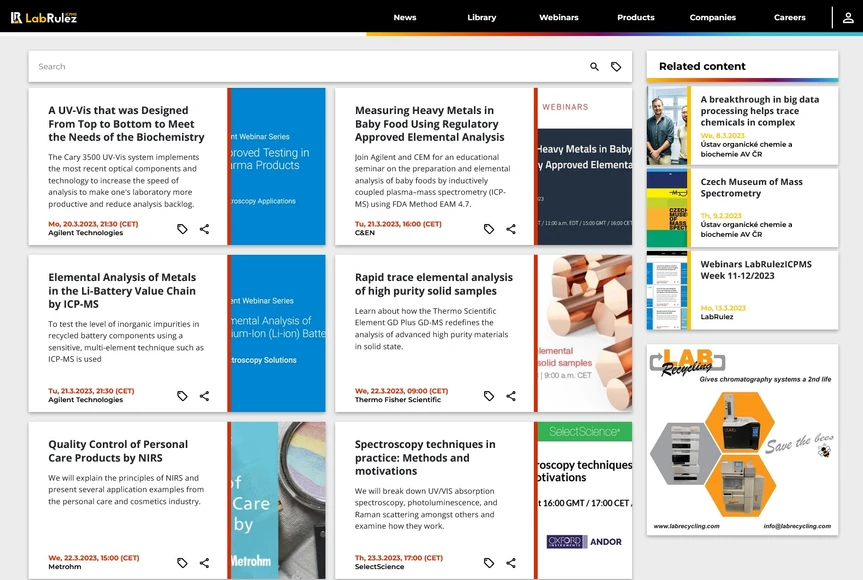863x580 pixels.
Task: Share the UV-Vis Biochemistry webinar card
Action: tap(204, 229)
